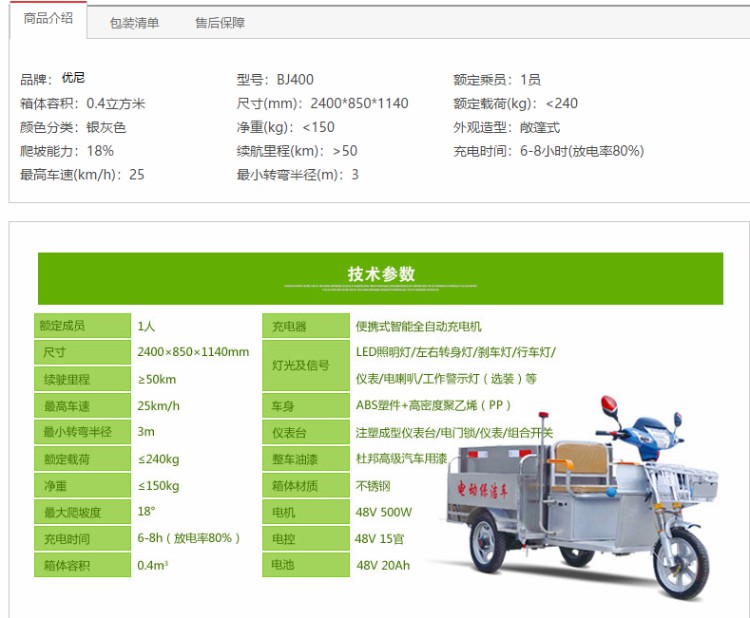
Task: Select the 商品介绍 tab
Action: [47, 21]
